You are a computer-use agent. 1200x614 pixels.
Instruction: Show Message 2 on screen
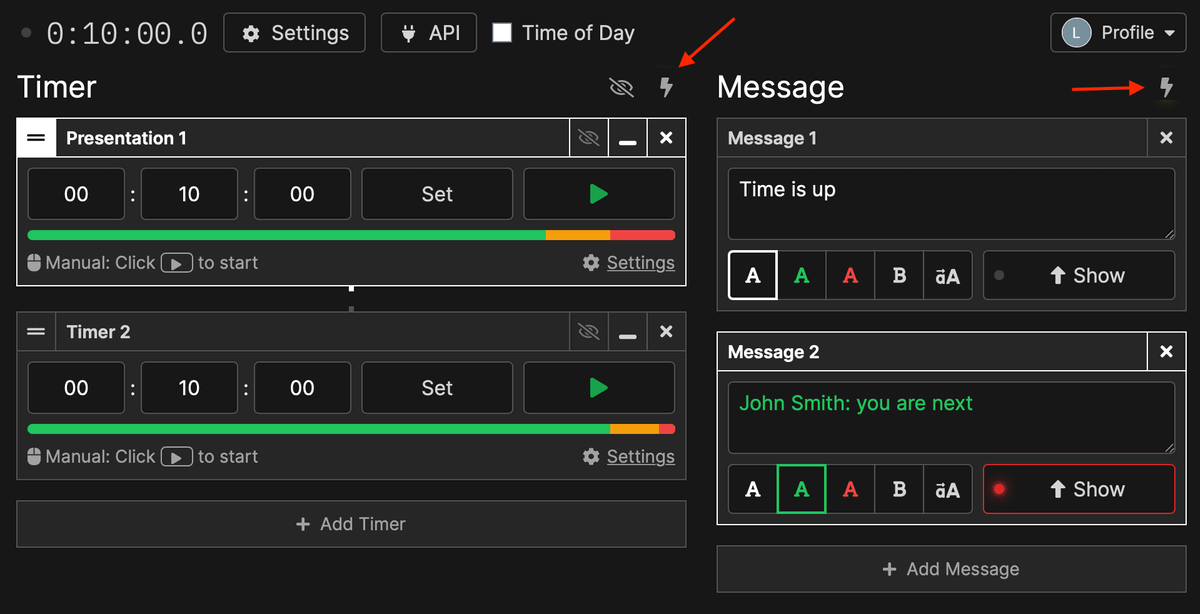1079,489
